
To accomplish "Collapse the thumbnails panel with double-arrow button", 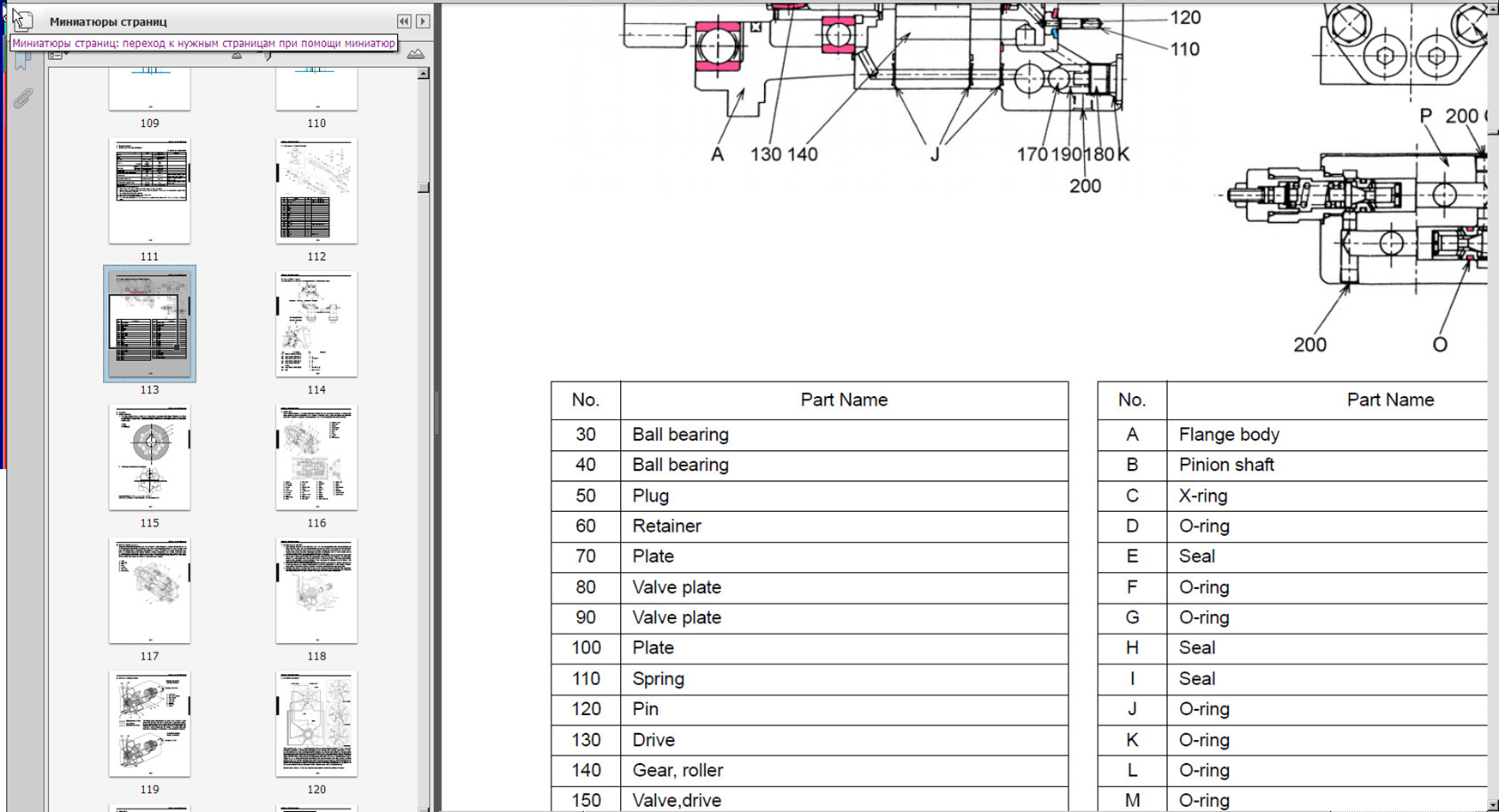I will 404,21.
